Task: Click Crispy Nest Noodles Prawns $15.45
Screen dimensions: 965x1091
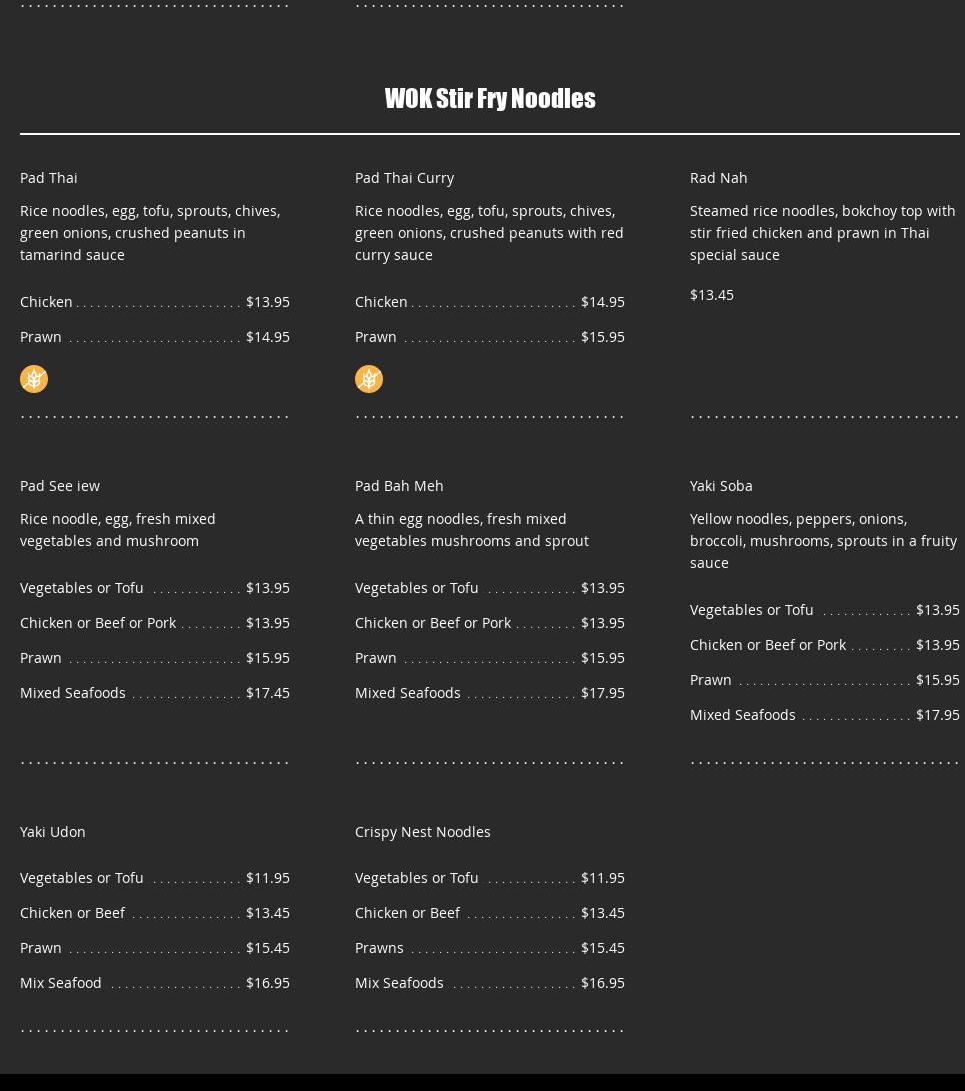Action: 602,948
